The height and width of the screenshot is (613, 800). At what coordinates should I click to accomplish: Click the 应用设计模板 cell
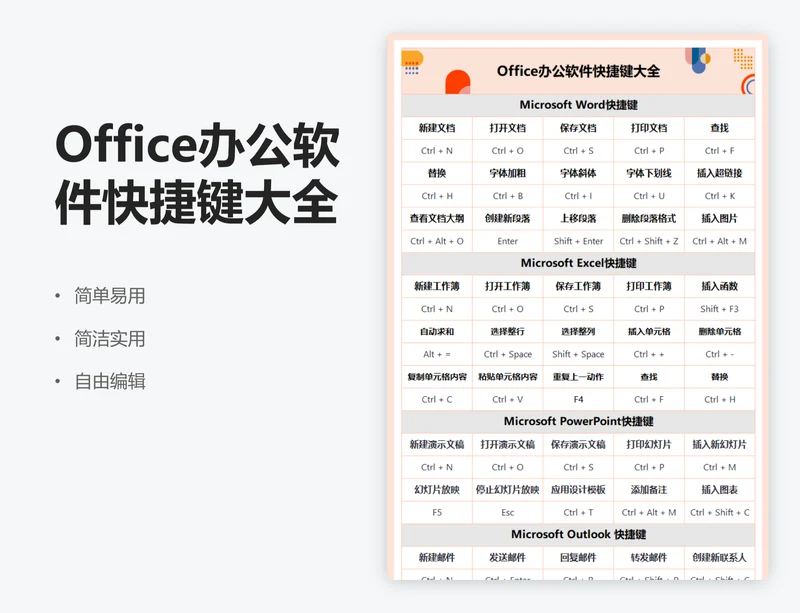pos(578,490)
